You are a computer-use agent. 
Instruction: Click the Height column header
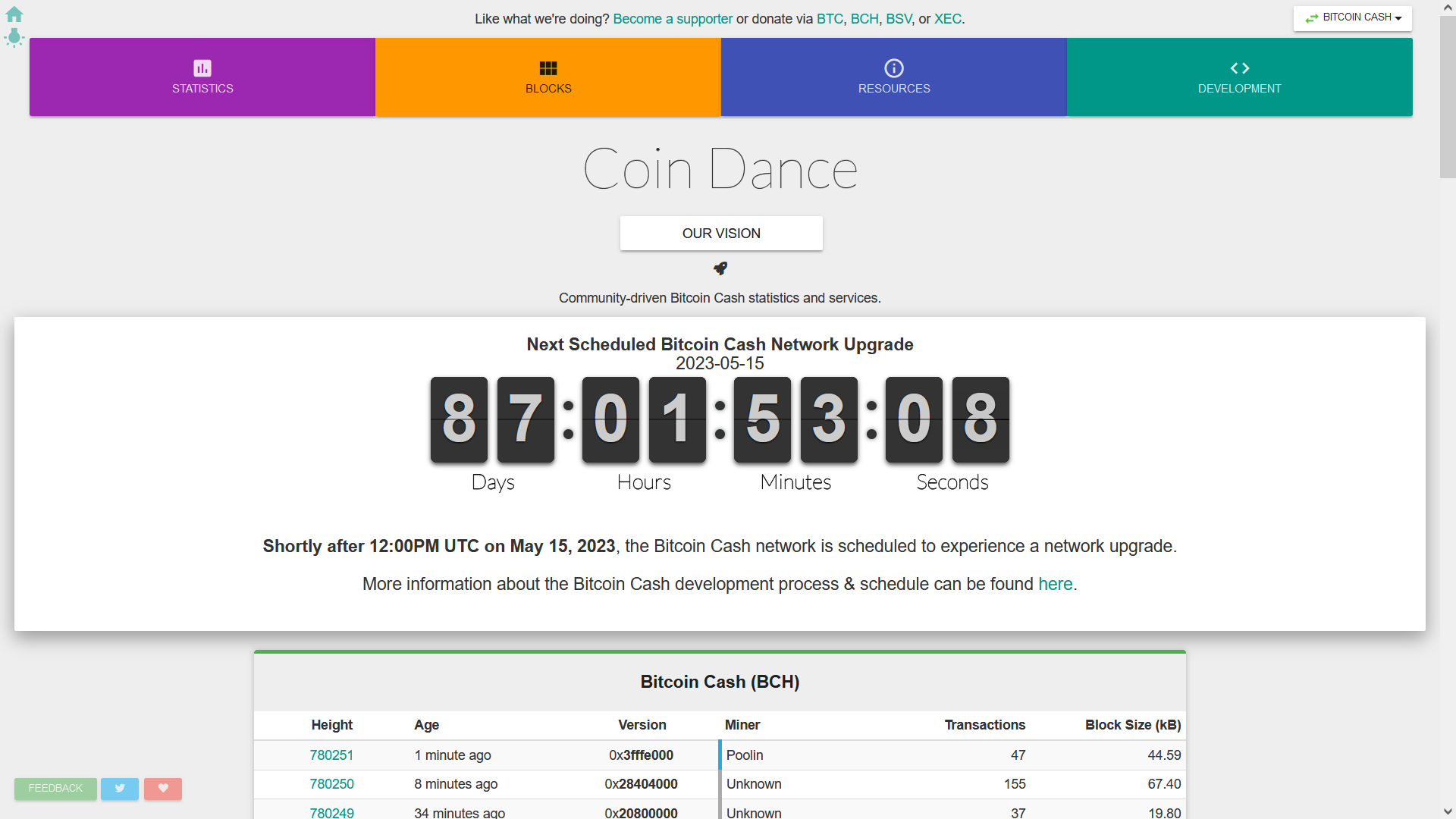point(331,725)
